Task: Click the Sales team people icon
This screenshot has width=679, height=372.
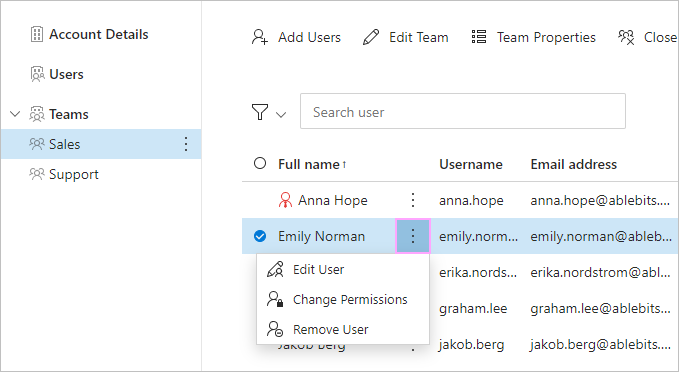Action: pos(37,144)
